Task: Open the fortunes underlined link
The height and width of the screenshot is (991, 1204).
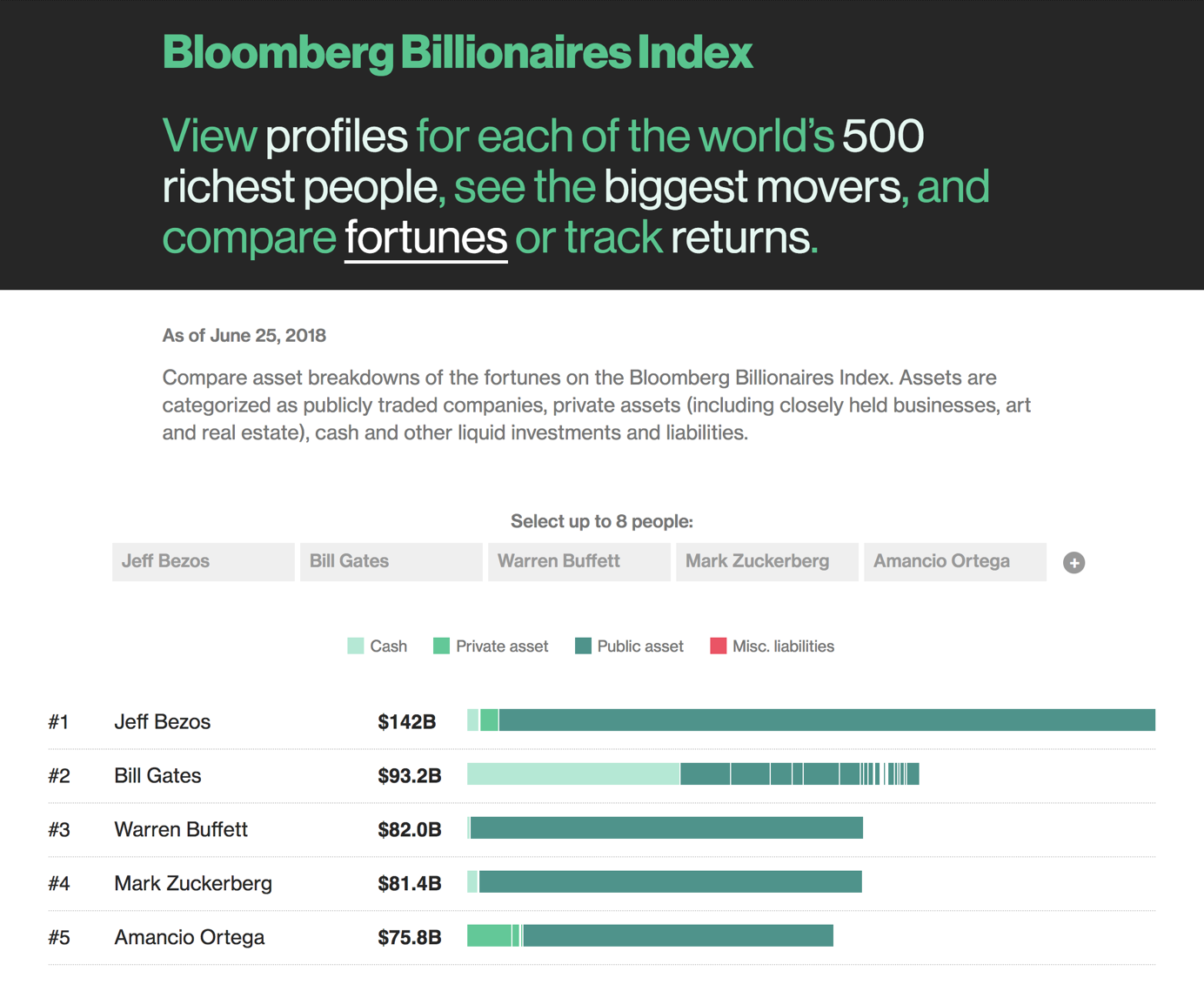Action: (x=426, y=238)
